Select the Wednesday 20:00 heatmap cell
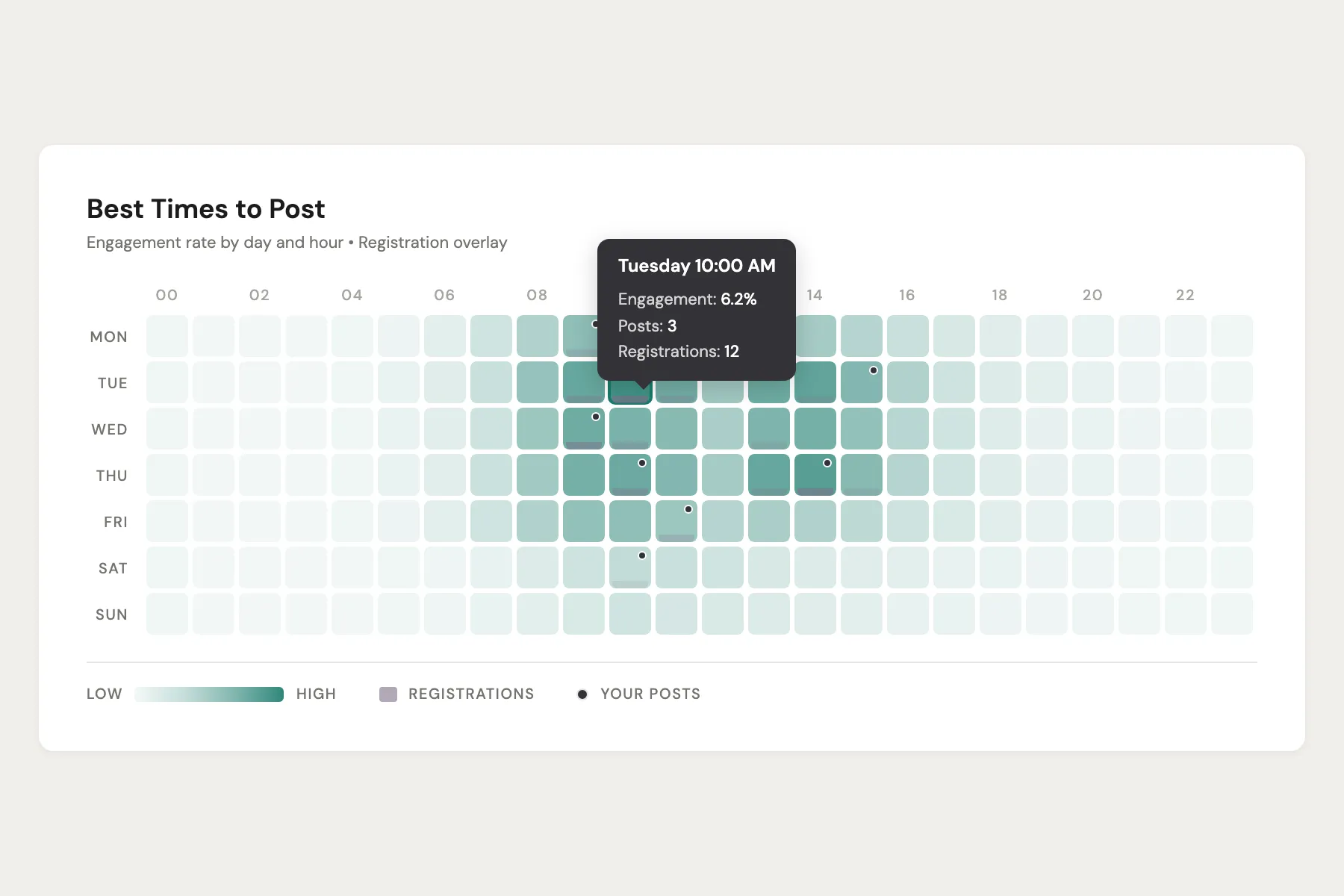 1093,429
